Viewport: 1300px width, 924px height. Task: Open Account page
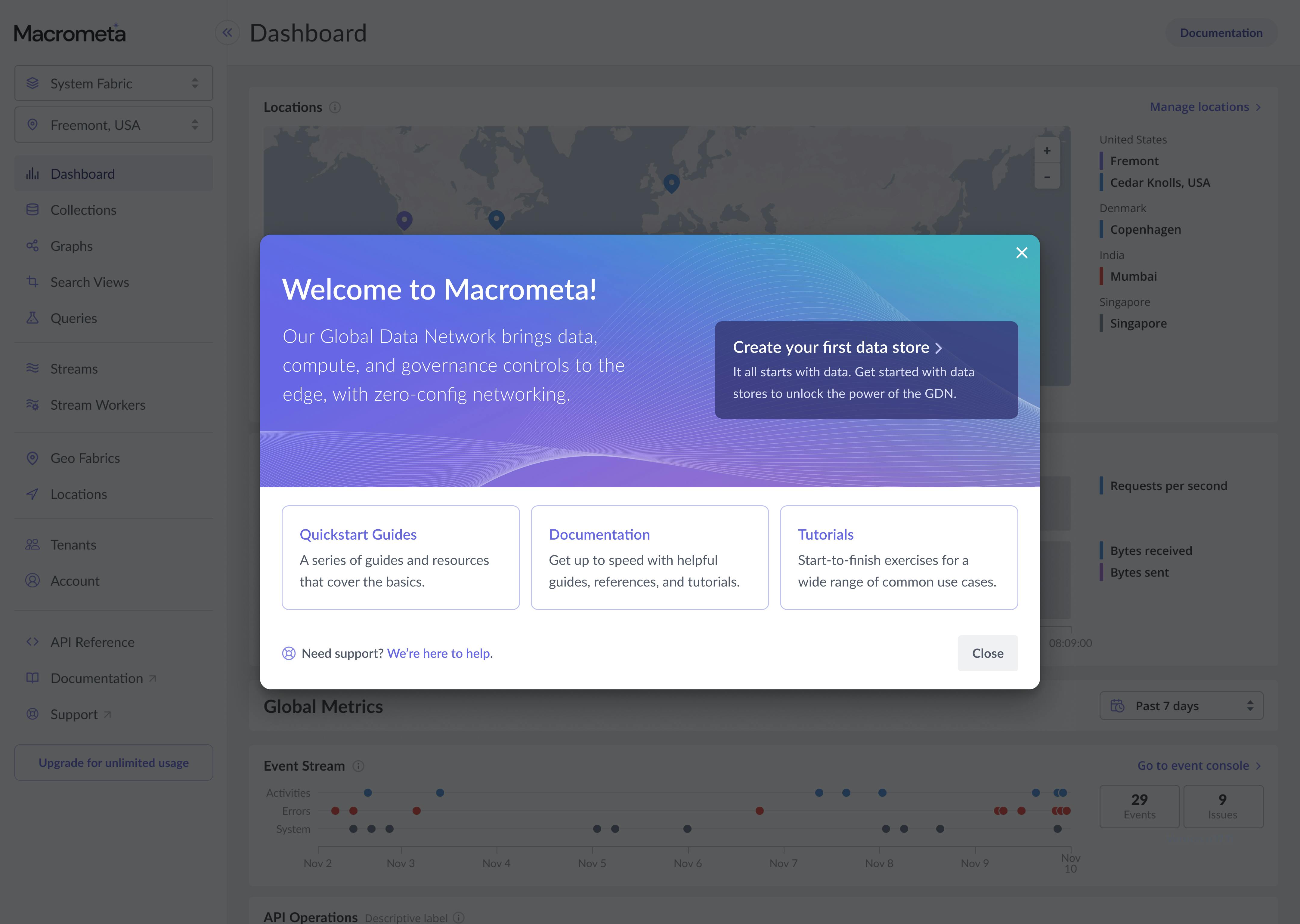[114, 581]
